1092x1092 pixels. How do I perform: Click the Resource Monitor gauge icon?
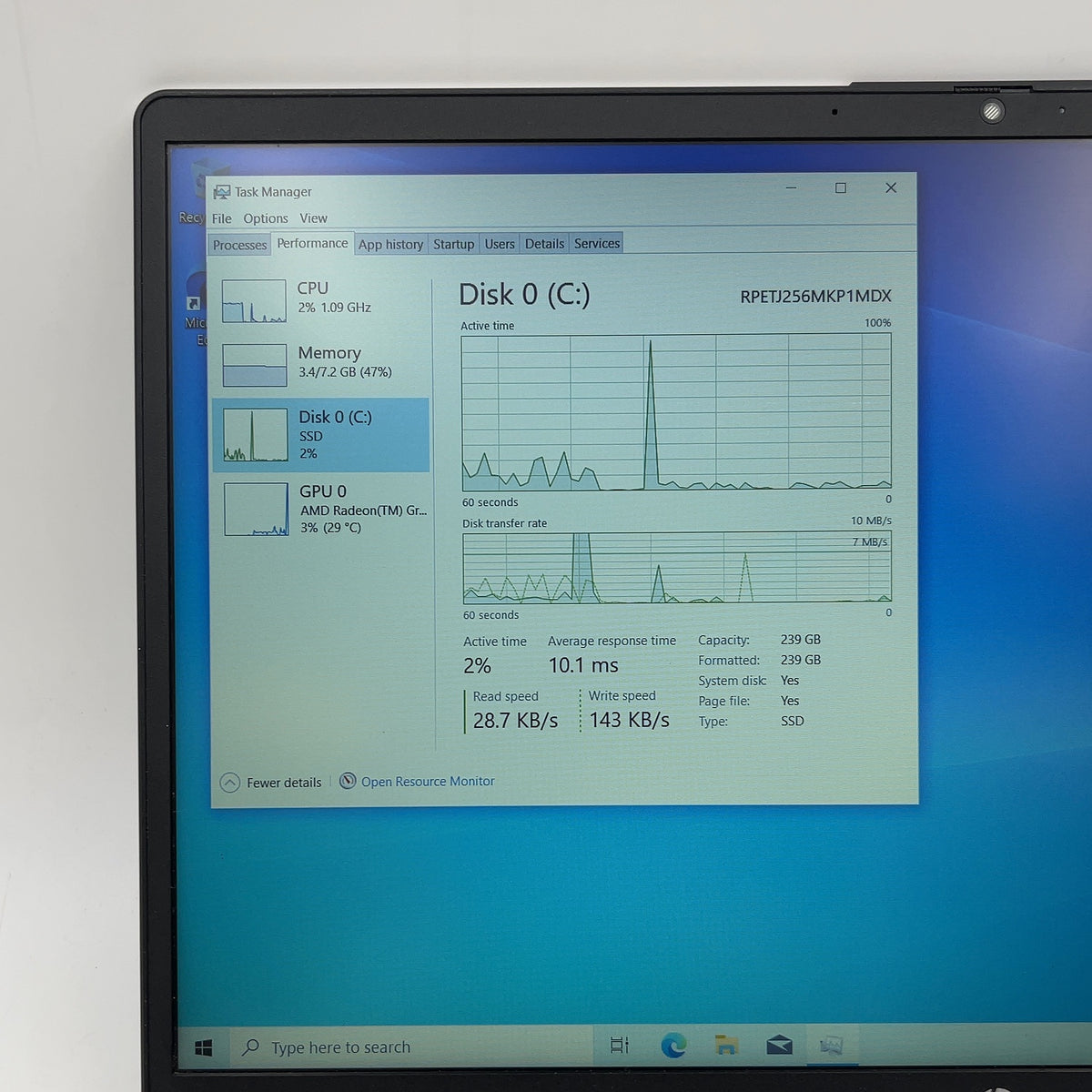click(348, 781)
